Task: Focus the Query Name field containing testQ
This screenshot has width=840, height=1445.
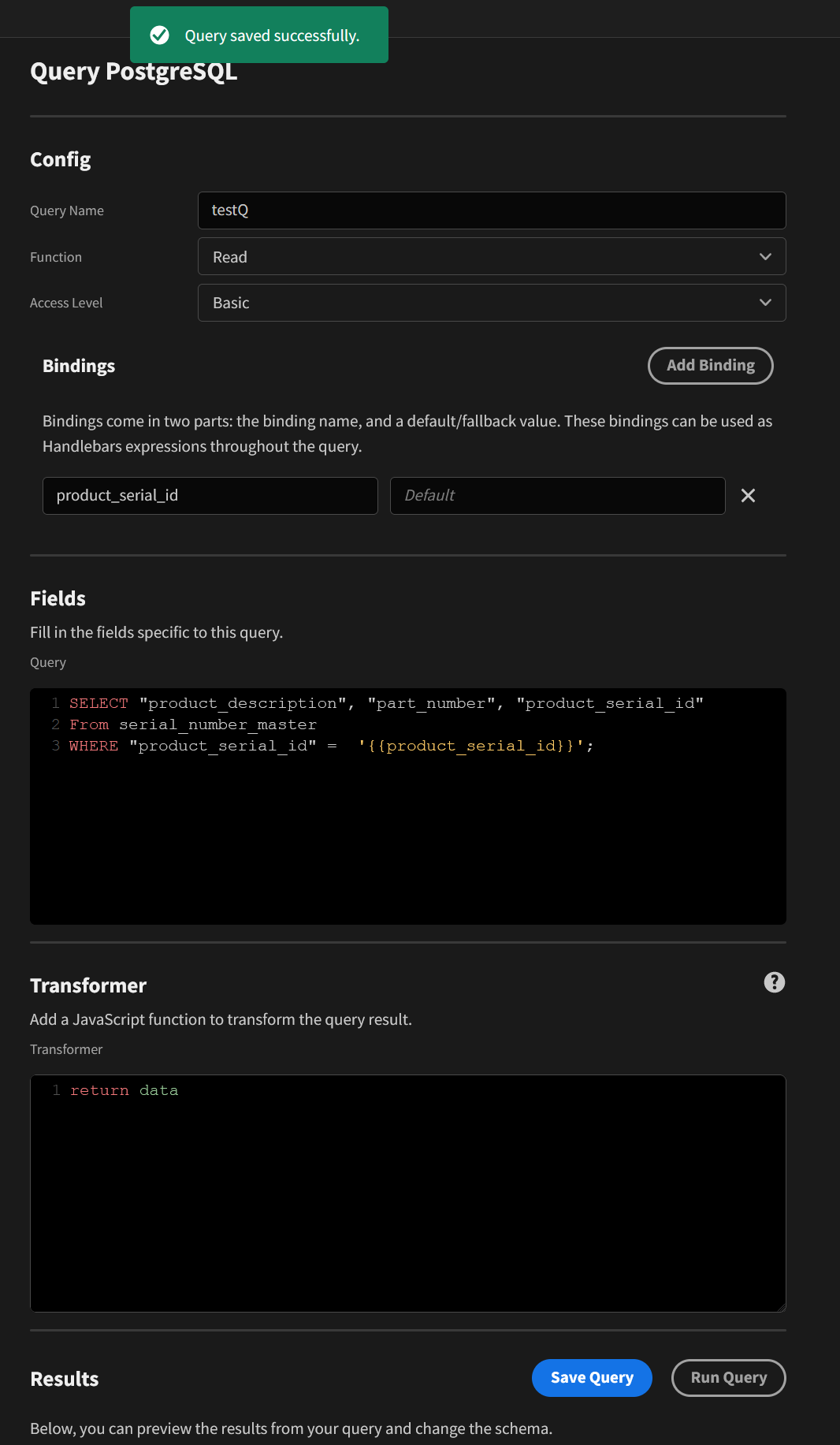Action: click(x=492, y=210)
